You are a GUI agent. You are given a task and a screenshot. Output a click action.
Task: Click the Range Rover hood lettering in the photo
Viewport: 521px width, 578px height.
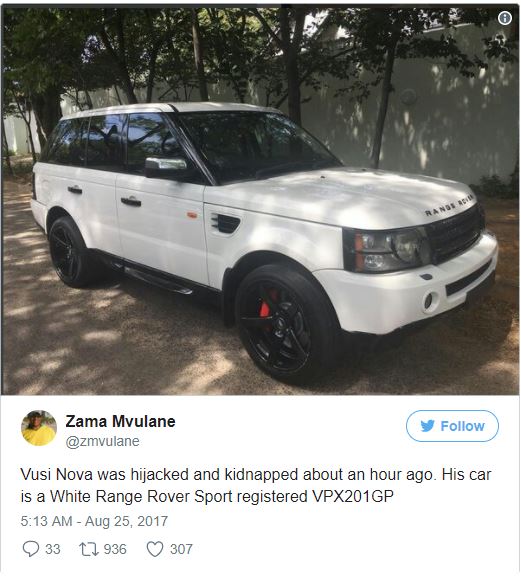(x=449, y=205)
